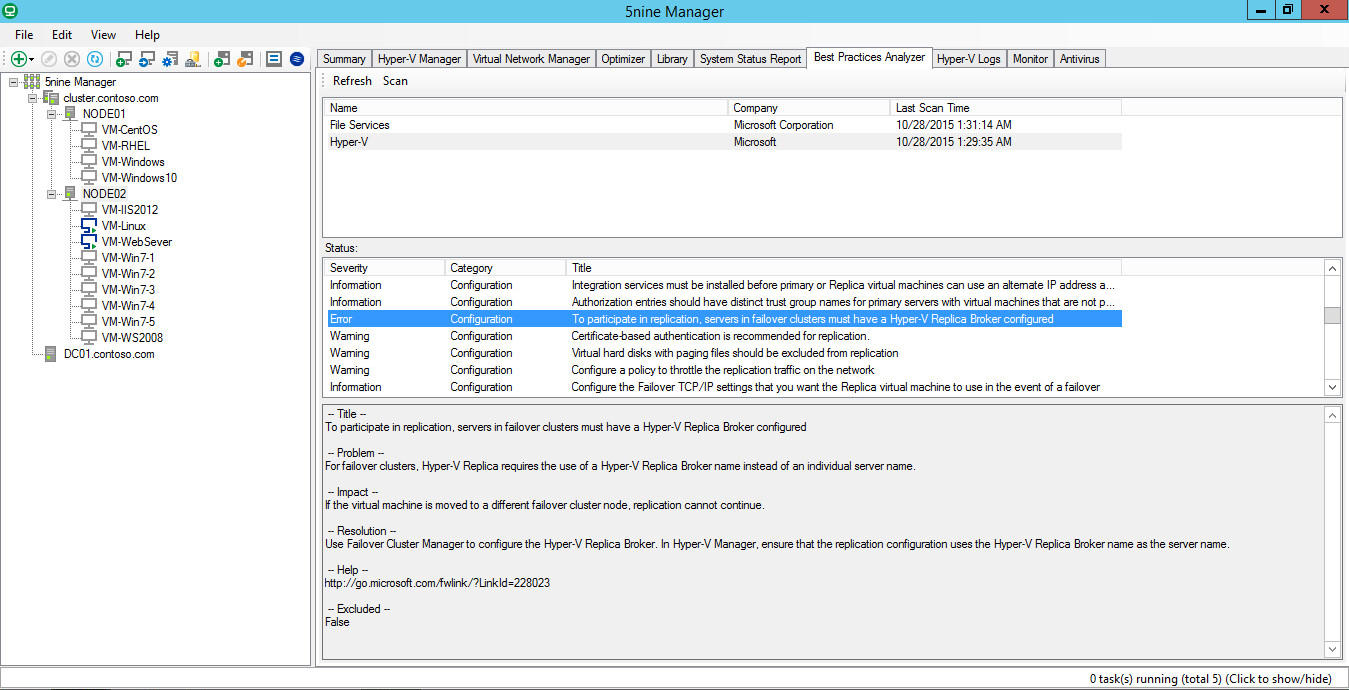
Task: Click the cluster.contoso.com cluster icon
Action: point(51,98)
